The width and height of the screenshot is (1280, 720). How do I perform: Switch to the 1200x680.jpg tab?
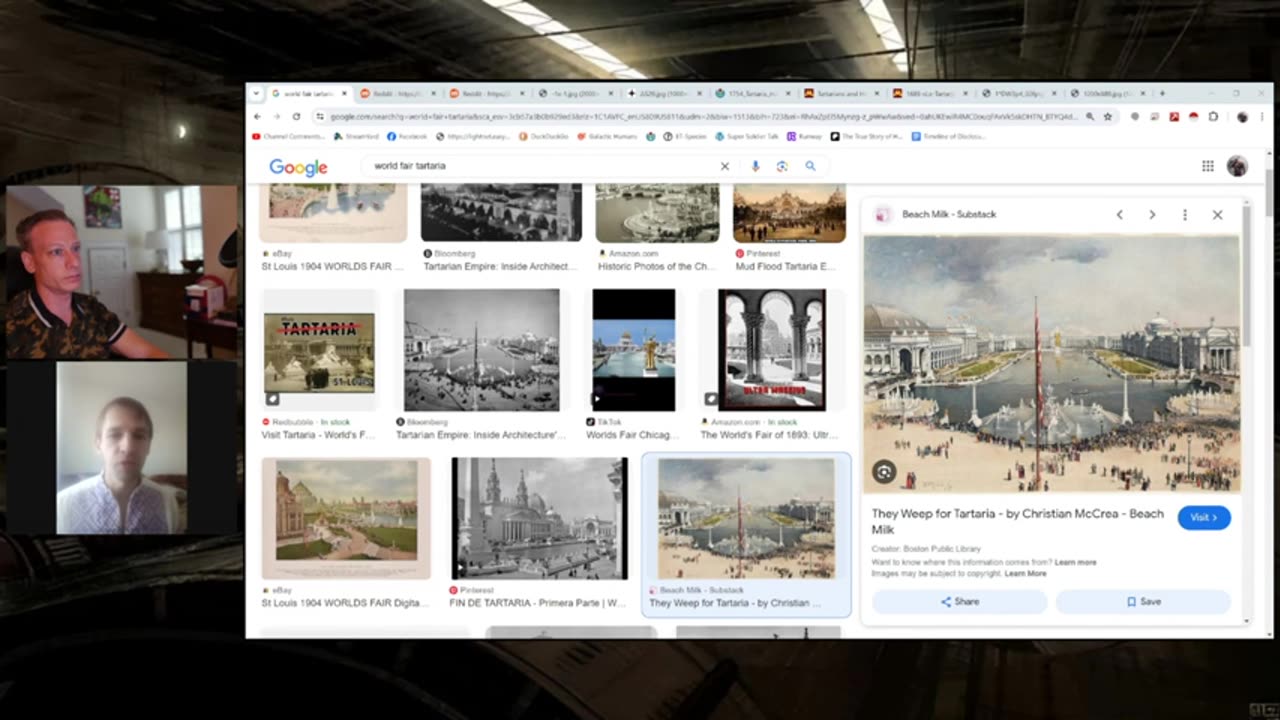click(1108, 93)
